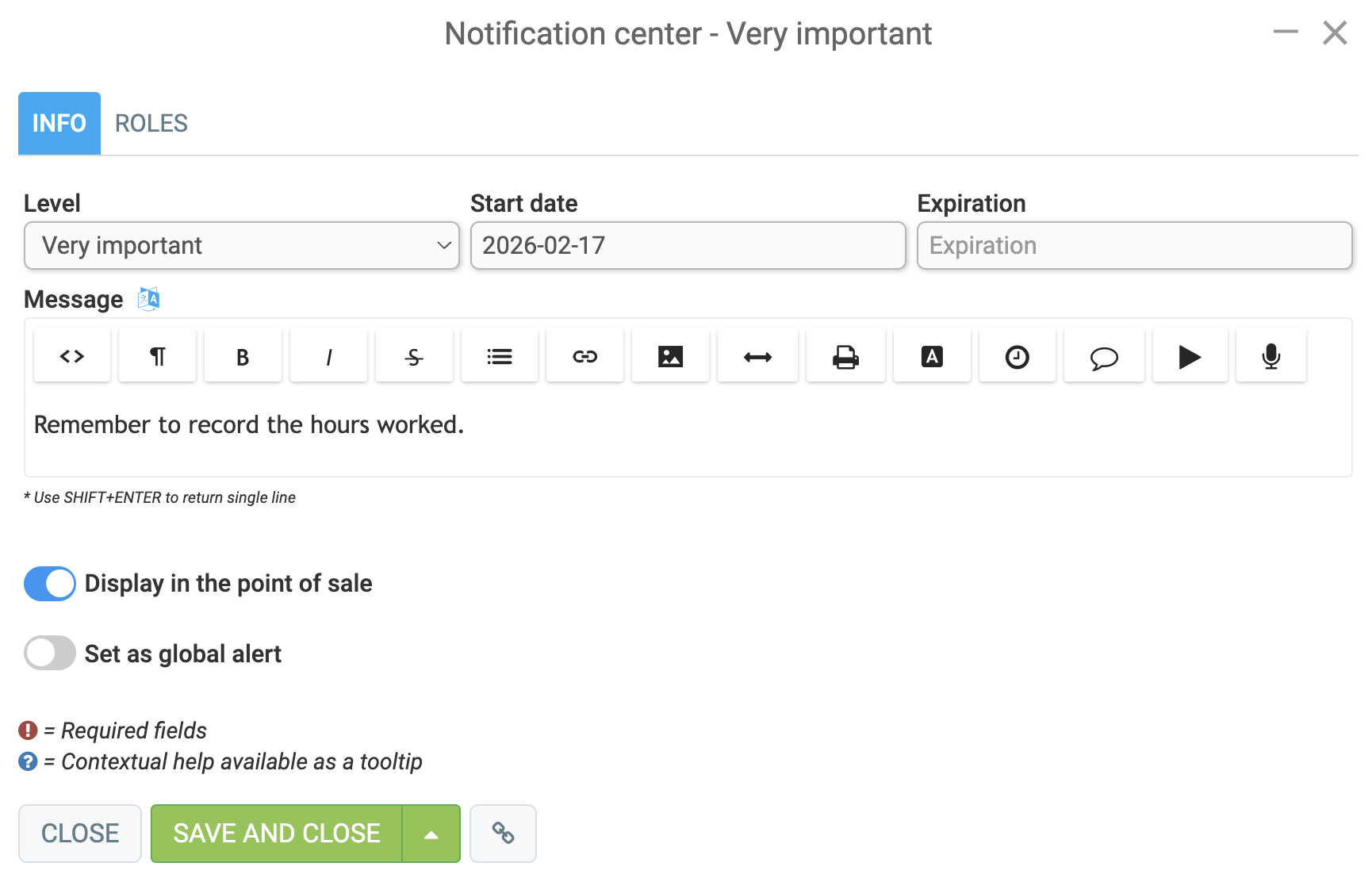Screen dimensions: 1372x882
Task: Insert a bulleted list
Action: [x=500, y=356]
